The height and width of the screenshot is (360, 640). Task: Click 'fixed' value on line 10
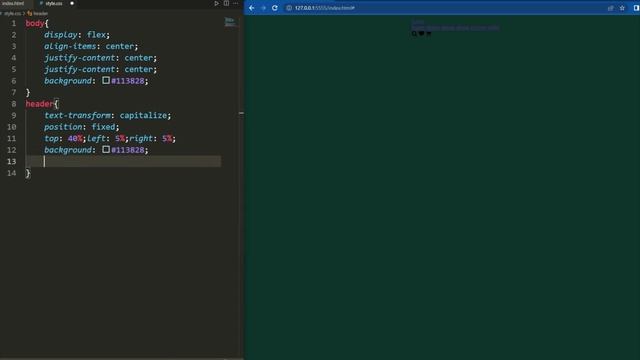pyautogui.click(x=103, y=127)
